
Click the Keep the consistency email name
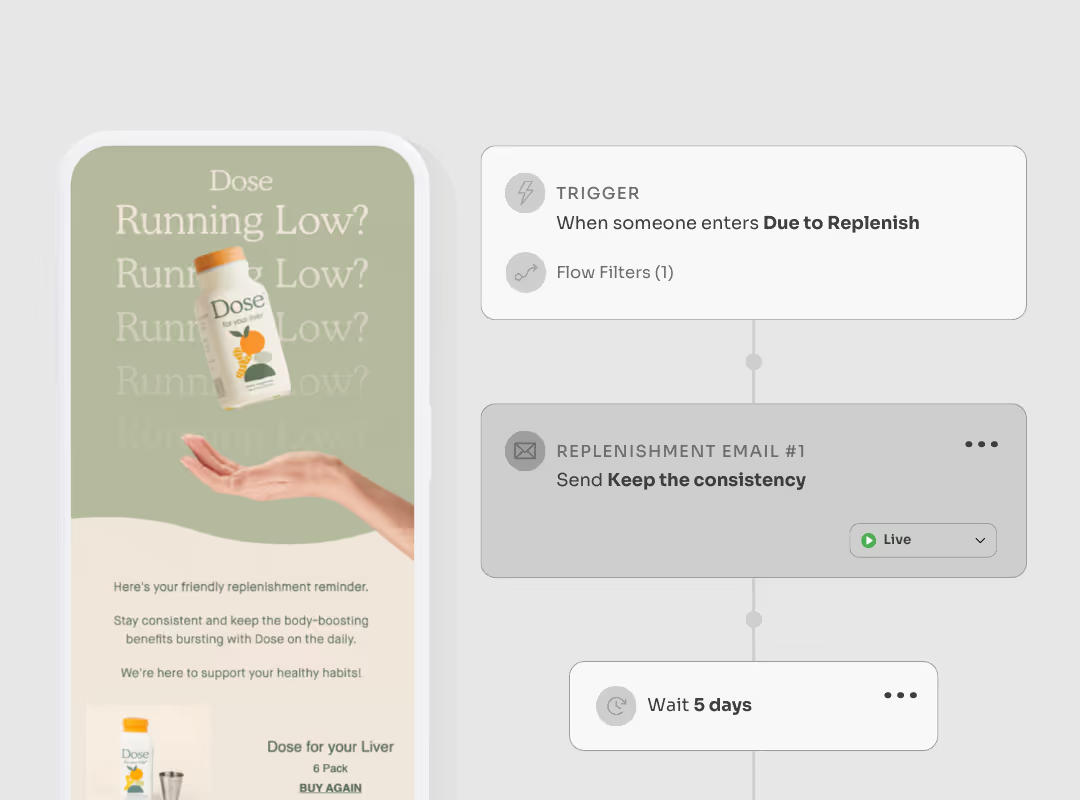coord(706,480)
